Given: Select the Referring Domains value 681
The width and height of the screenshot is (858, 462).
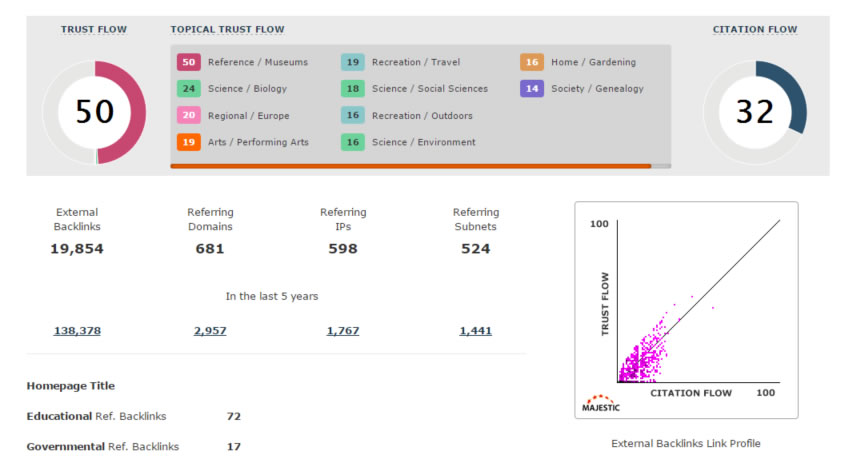Looking at the screenshot, I should [210, 249].
